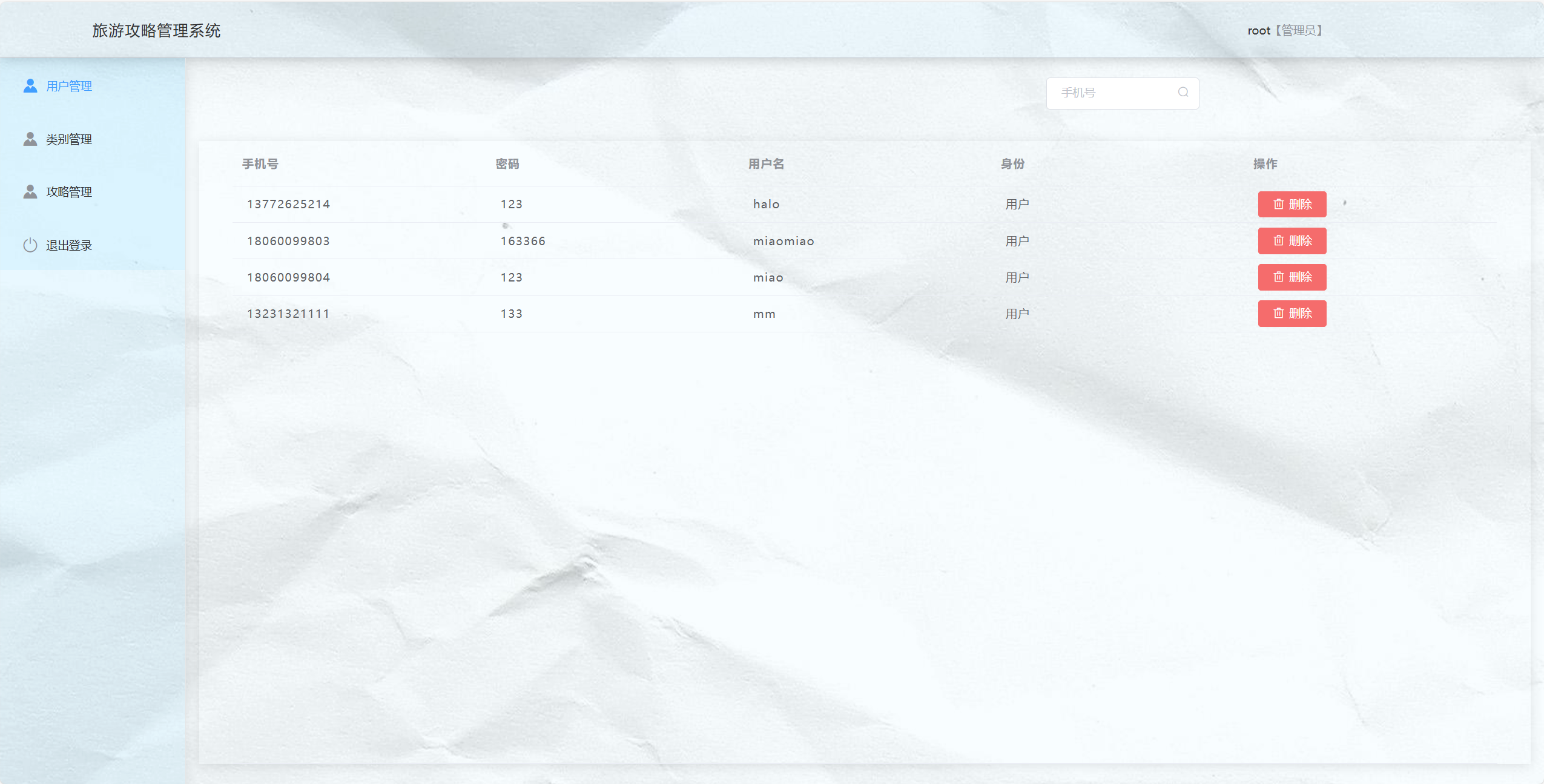Open 类别管理 menu item
The height and width of the screenshot is (784, 1544).
click(69, 139)
